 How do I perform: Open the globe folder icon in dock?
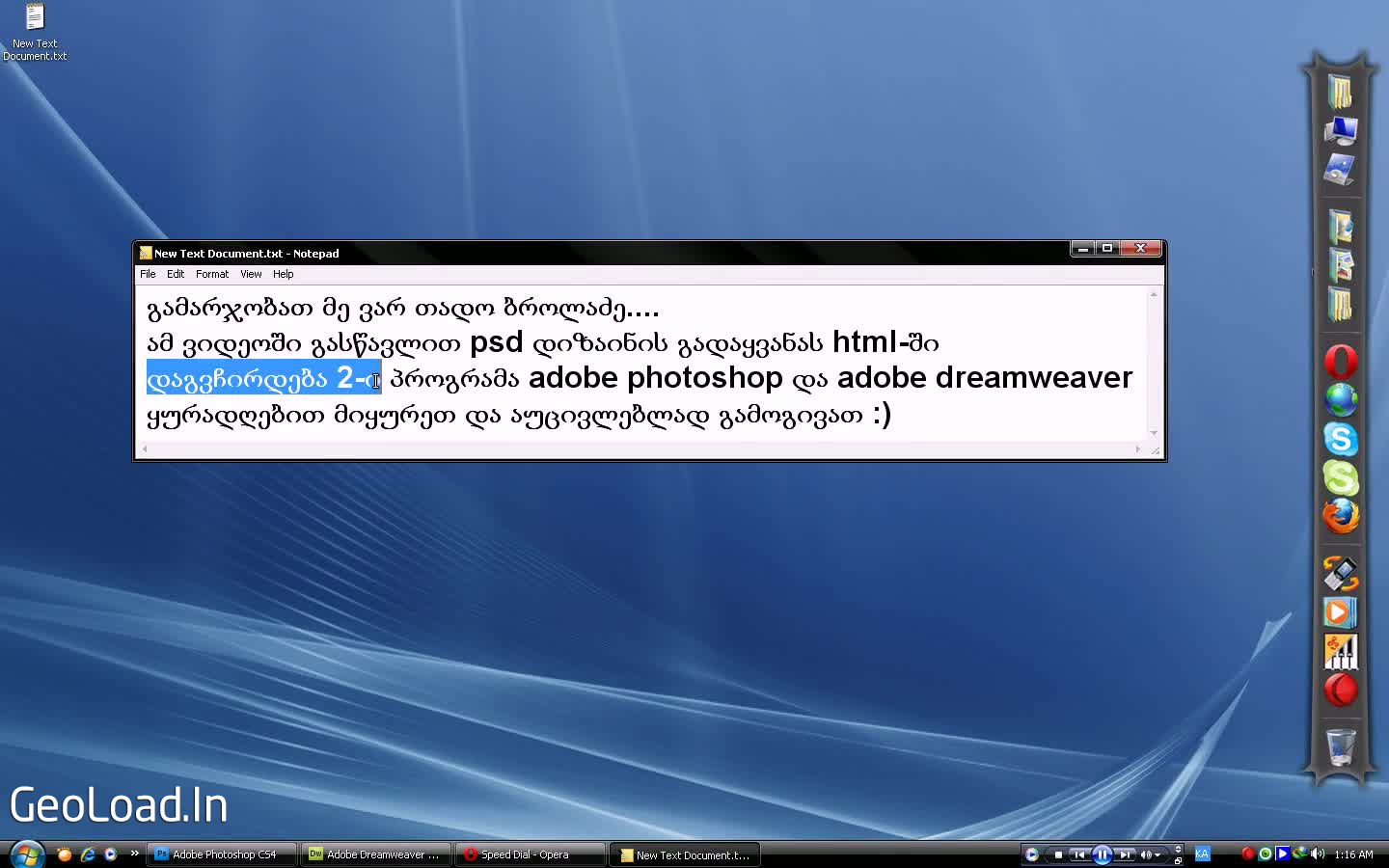click(x=1341, y=227)
